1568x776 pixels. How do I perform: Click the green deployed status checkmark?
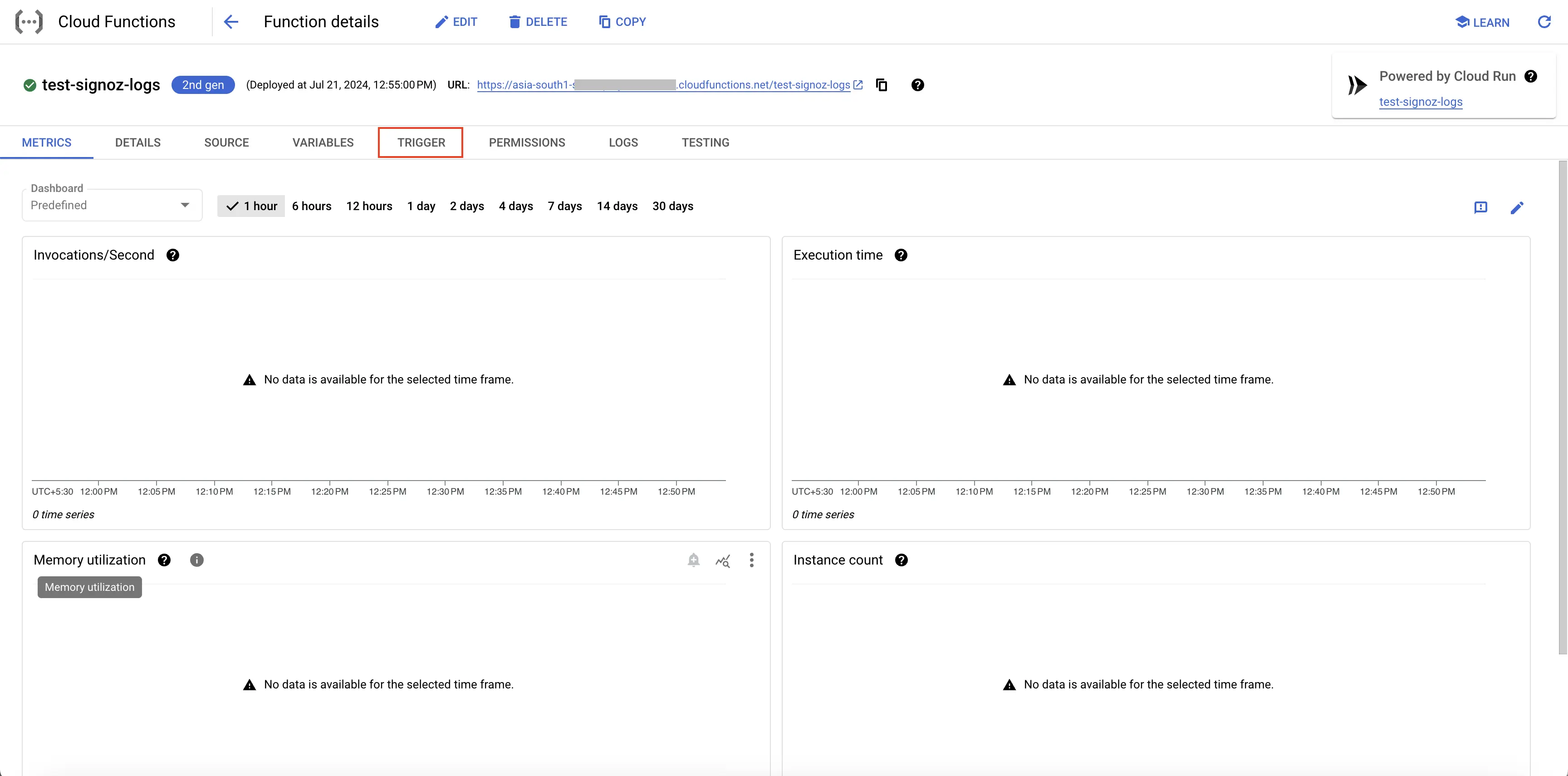click(30, 85)
